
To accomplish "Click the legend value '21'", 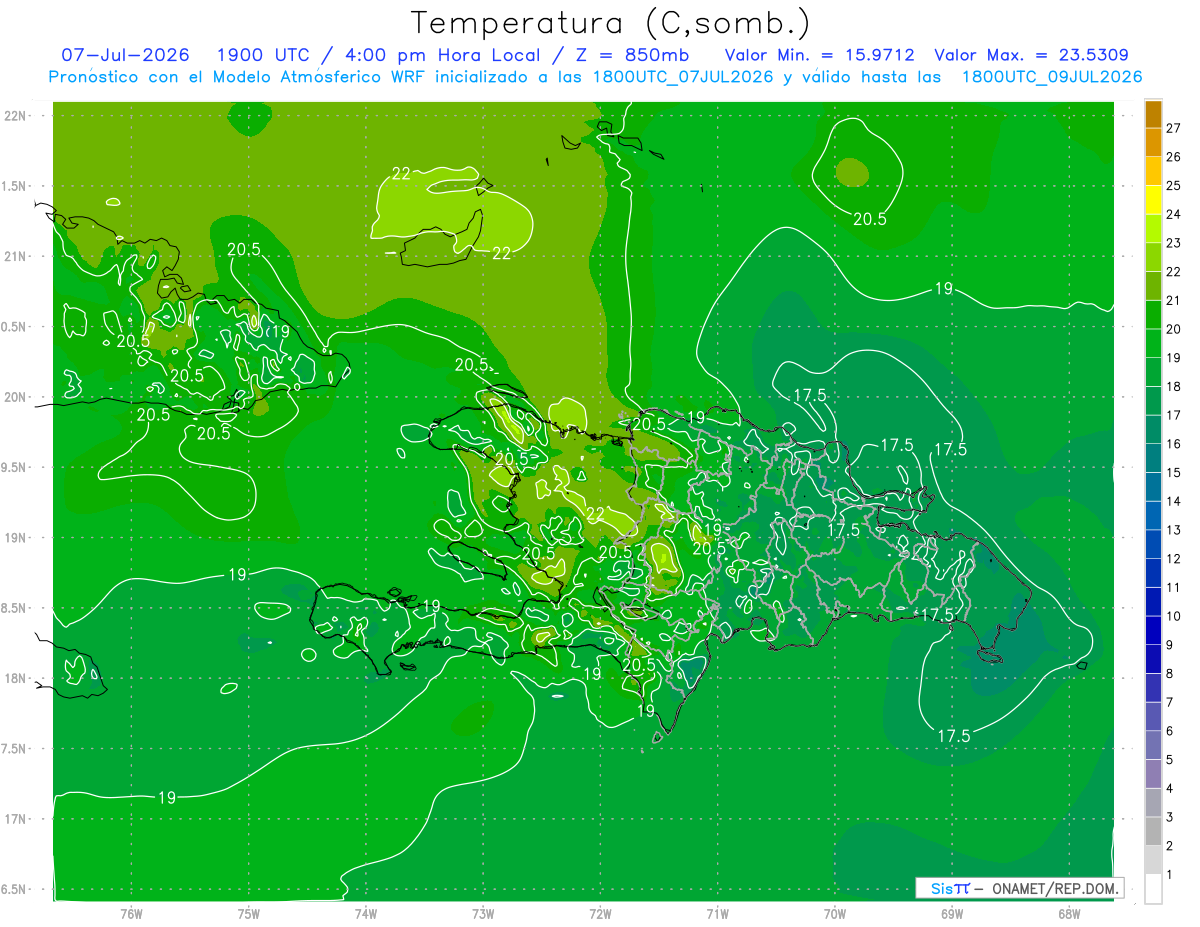I will coord(1174,300).
